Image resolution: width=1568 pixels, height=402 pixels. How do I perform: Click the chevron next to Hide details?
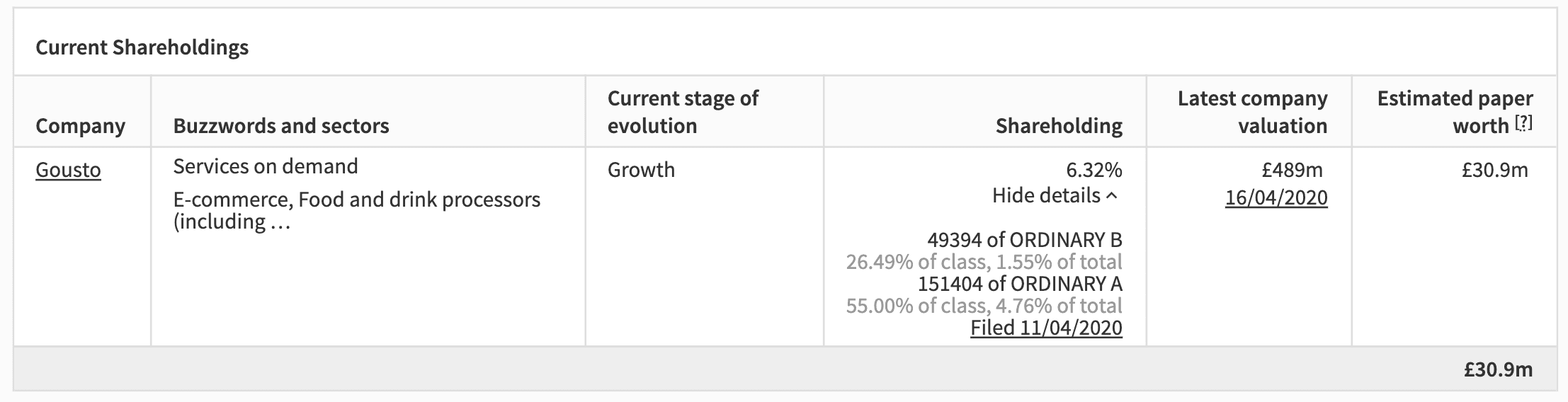[x=1112, y=196]
